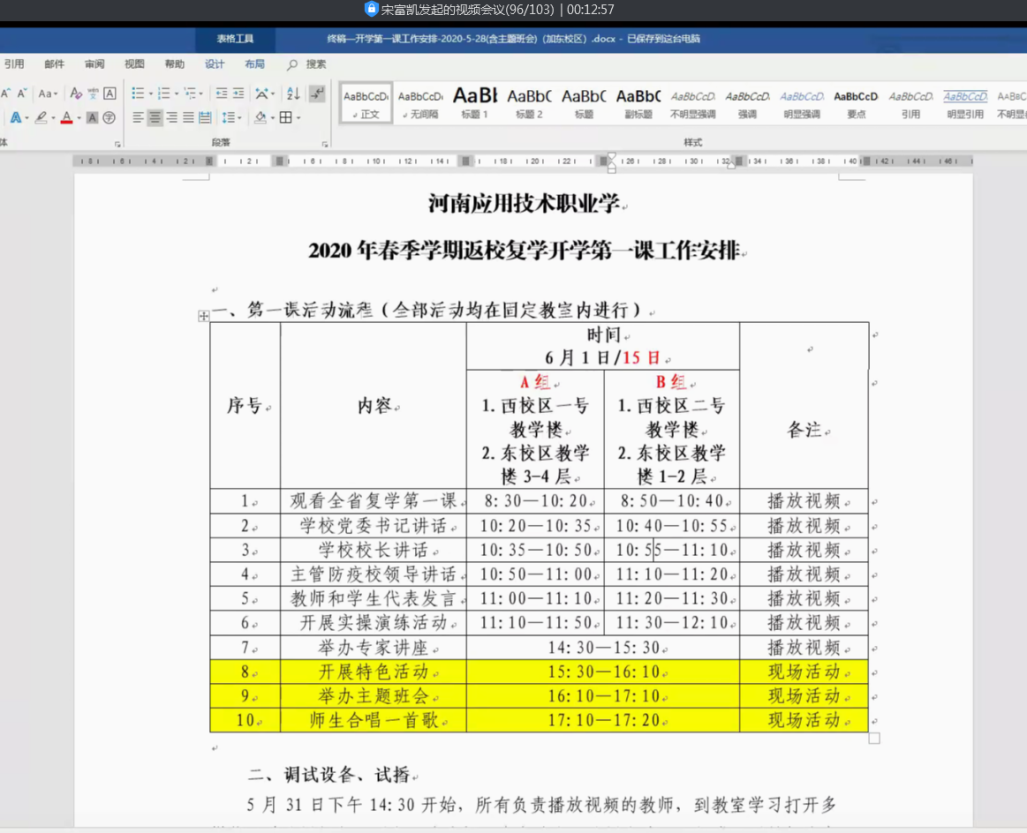Click the red font color swatch
Viewport: 1027px width, 833px height.
[x=66, y=118]
